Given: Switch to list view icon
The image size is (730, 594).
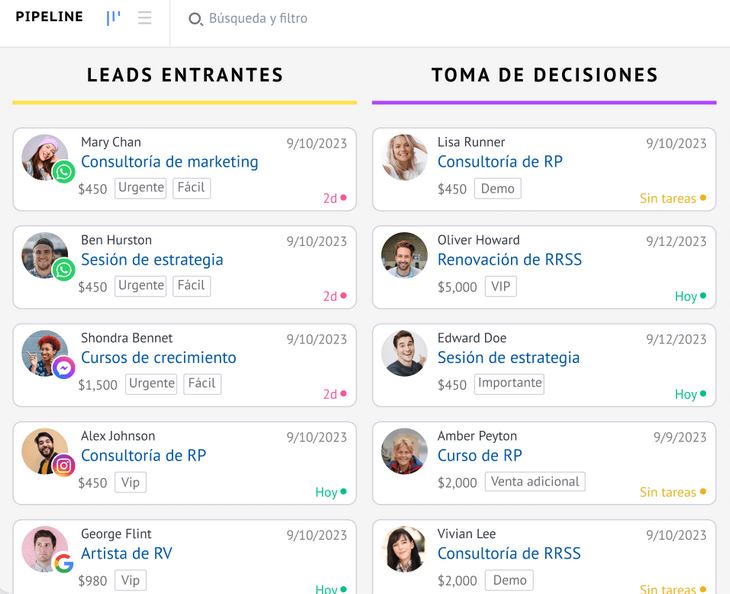Looking at the screenshot, I should pyautogui.click(x=145, y=18).
